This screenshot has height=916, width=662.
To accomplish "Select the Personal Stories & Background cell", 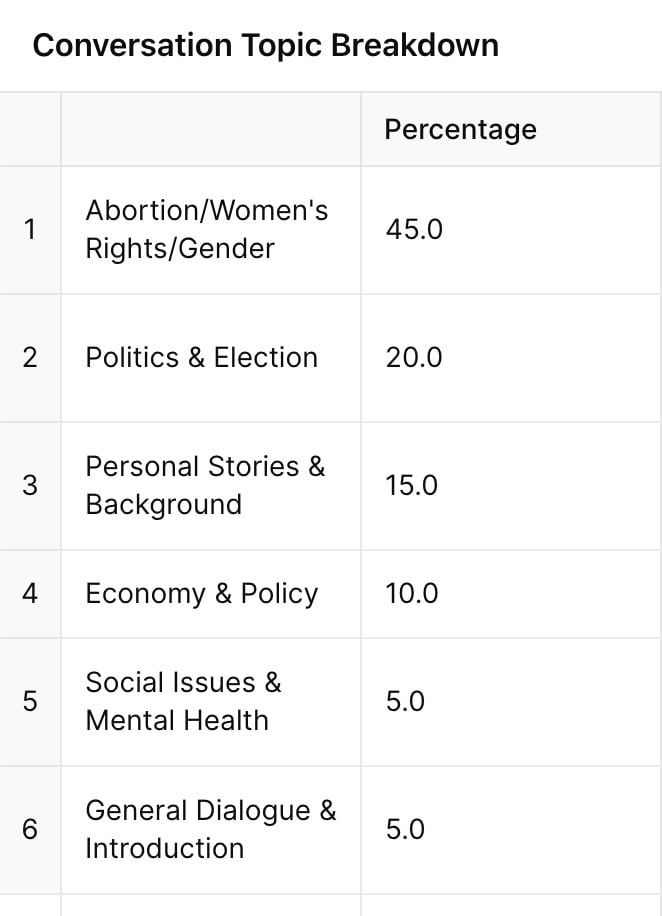I will [x=205, y=485].
